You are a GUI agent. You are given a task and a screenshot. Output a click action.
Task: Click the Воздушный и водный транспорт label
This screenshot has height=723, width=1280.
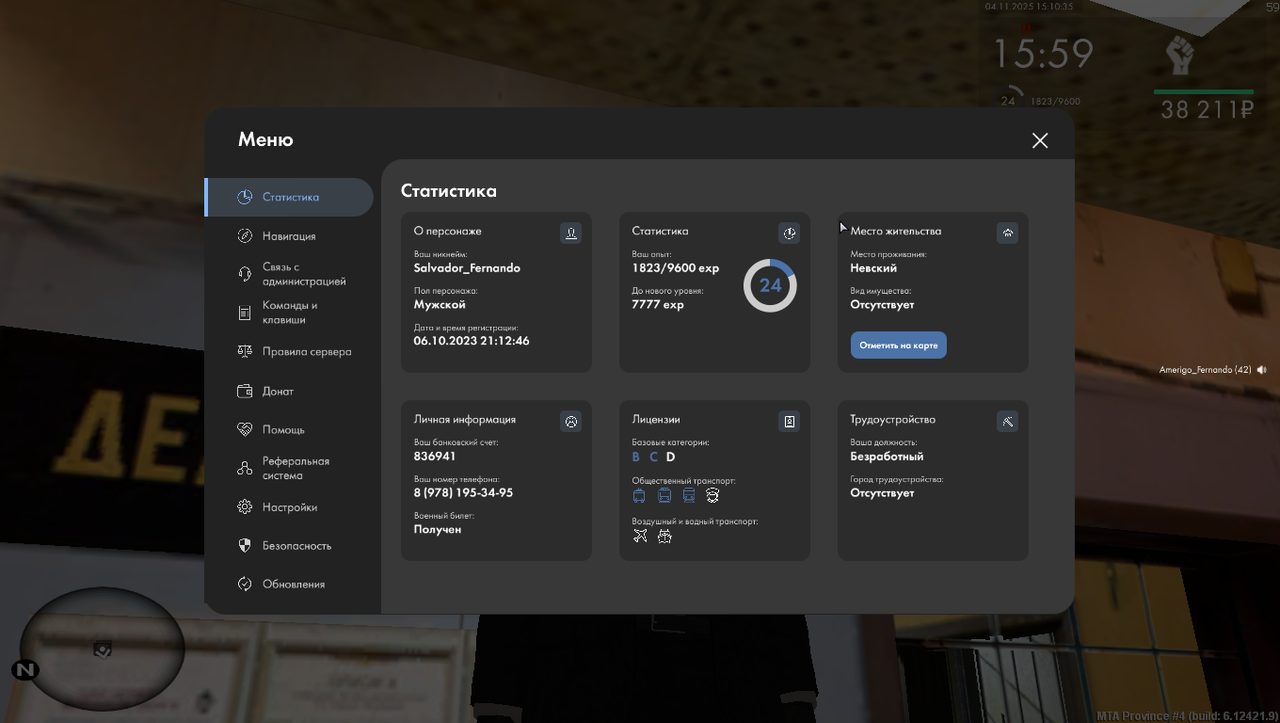click(695, 522)
